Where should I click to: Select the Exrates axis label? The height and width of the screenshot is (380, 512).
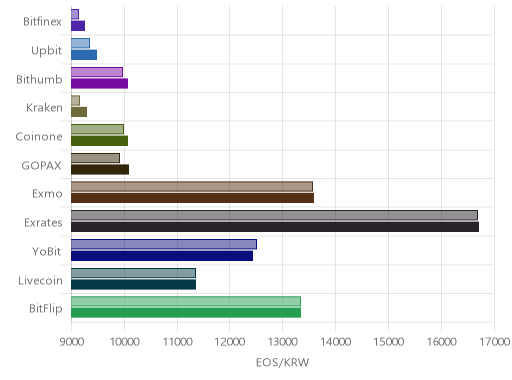click(x=43, y=222)
